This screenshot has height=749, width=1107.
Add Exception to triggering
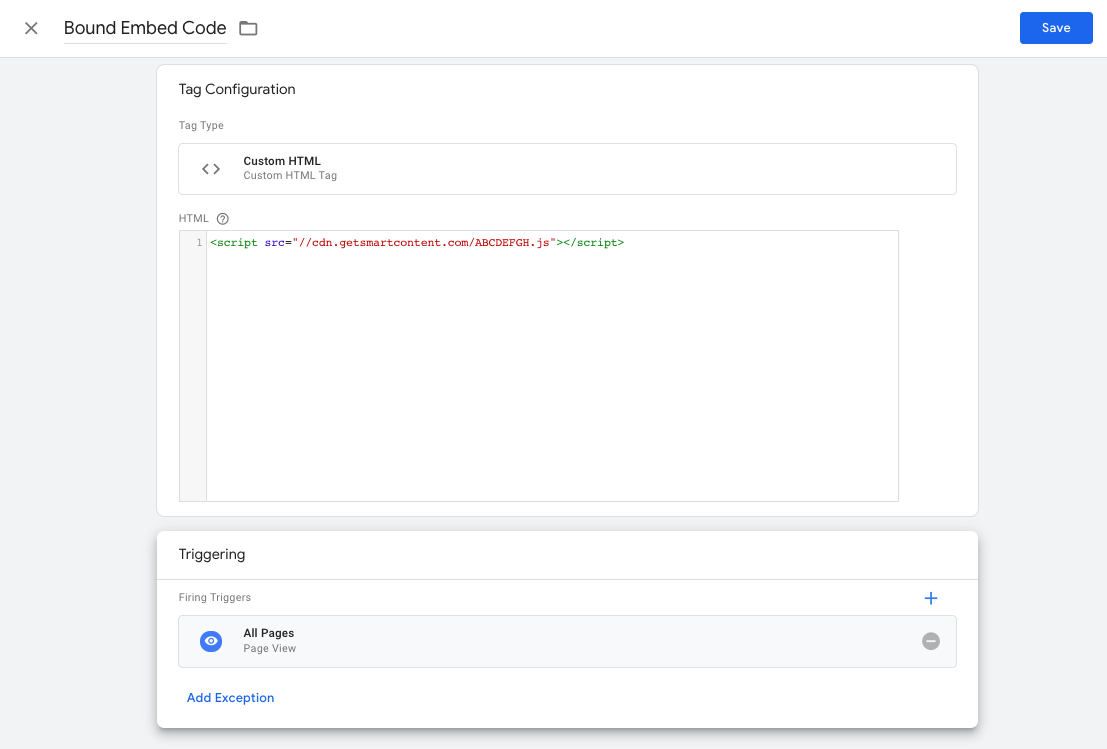pos(230,697)
